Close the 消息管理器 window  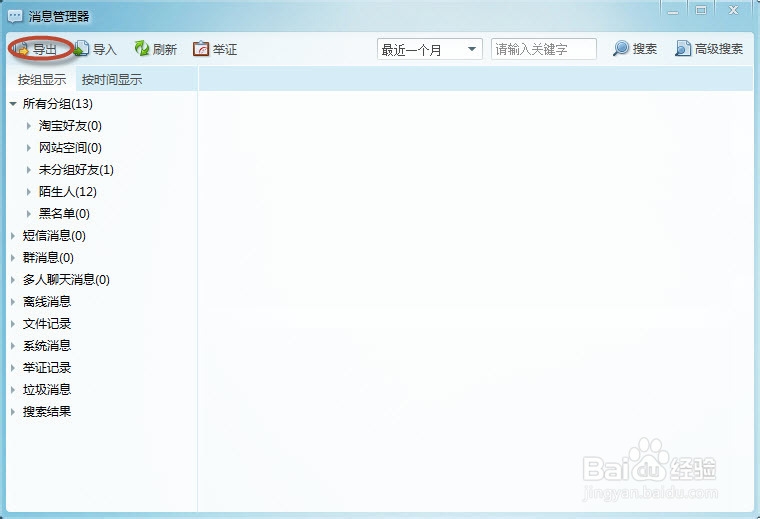[734, 10]
